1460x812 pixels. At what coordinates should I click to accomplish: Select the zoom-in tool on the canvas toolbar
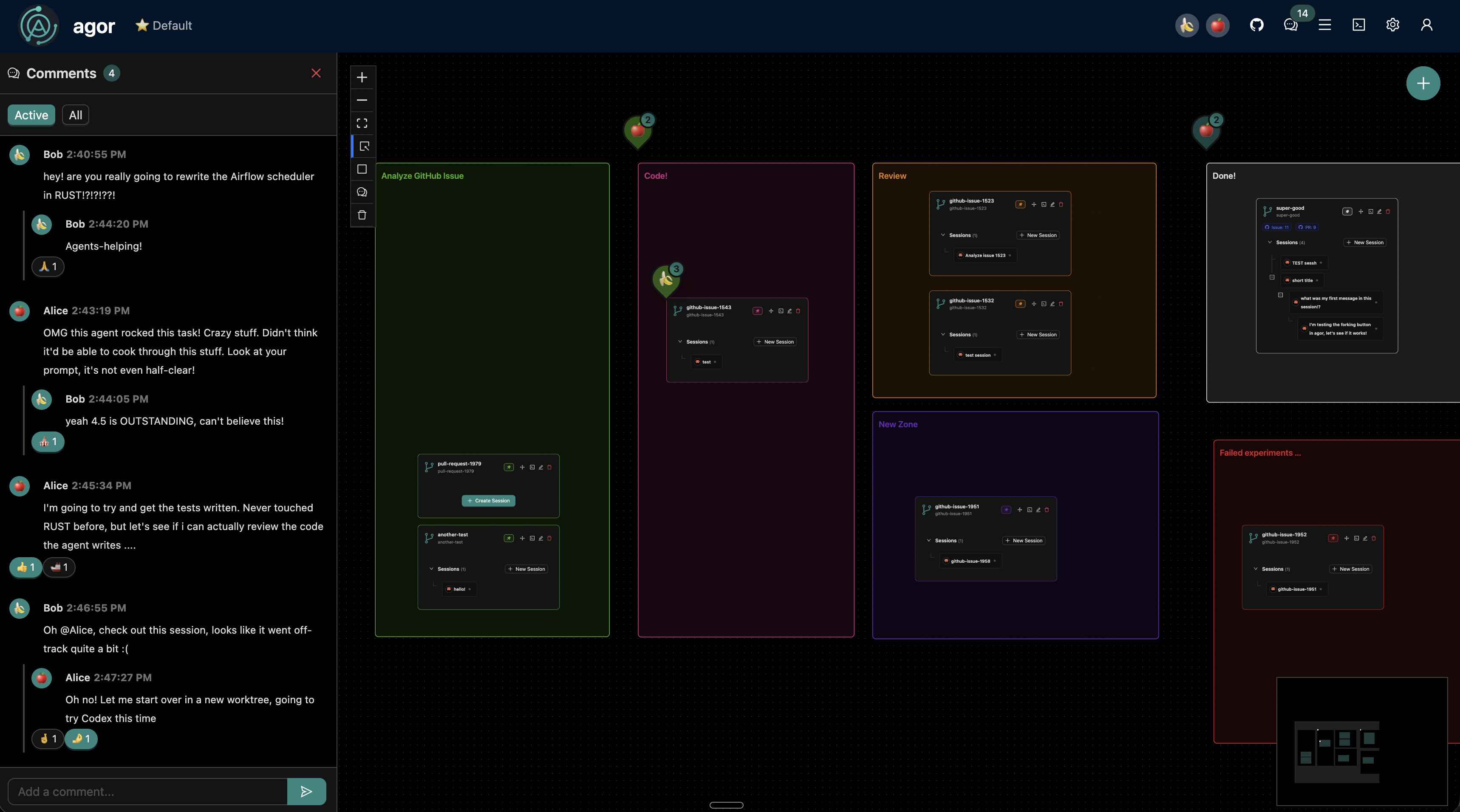pyautogui.click(x=362, y=77)
